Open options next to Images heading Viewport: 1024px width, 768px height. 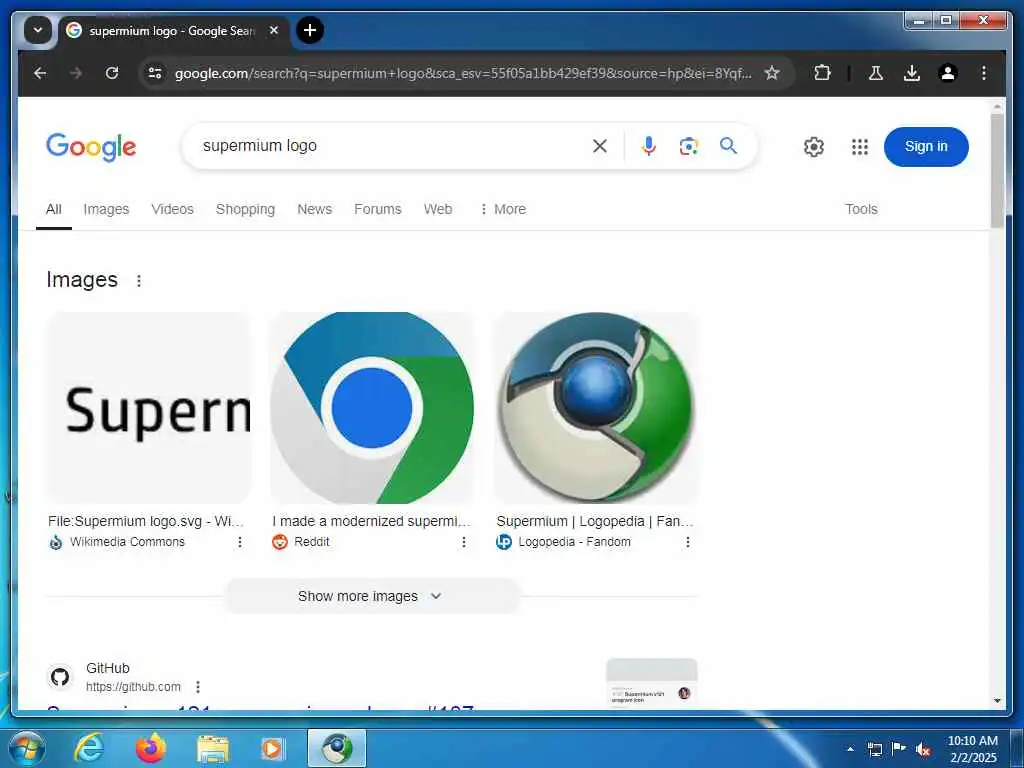tap(138, 281)
